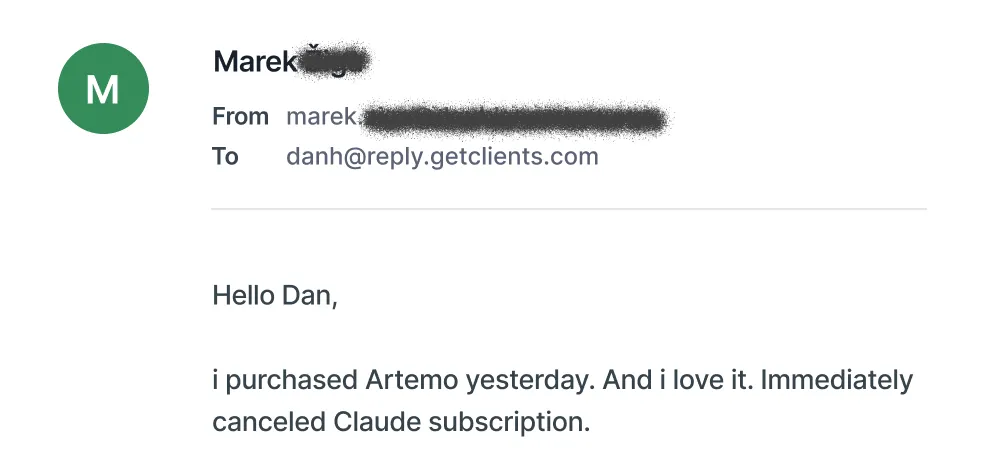The height and width of the screenshot is (467, 984).
Task: Click the word yesterday in message
Action: click(x=520, y=381)
